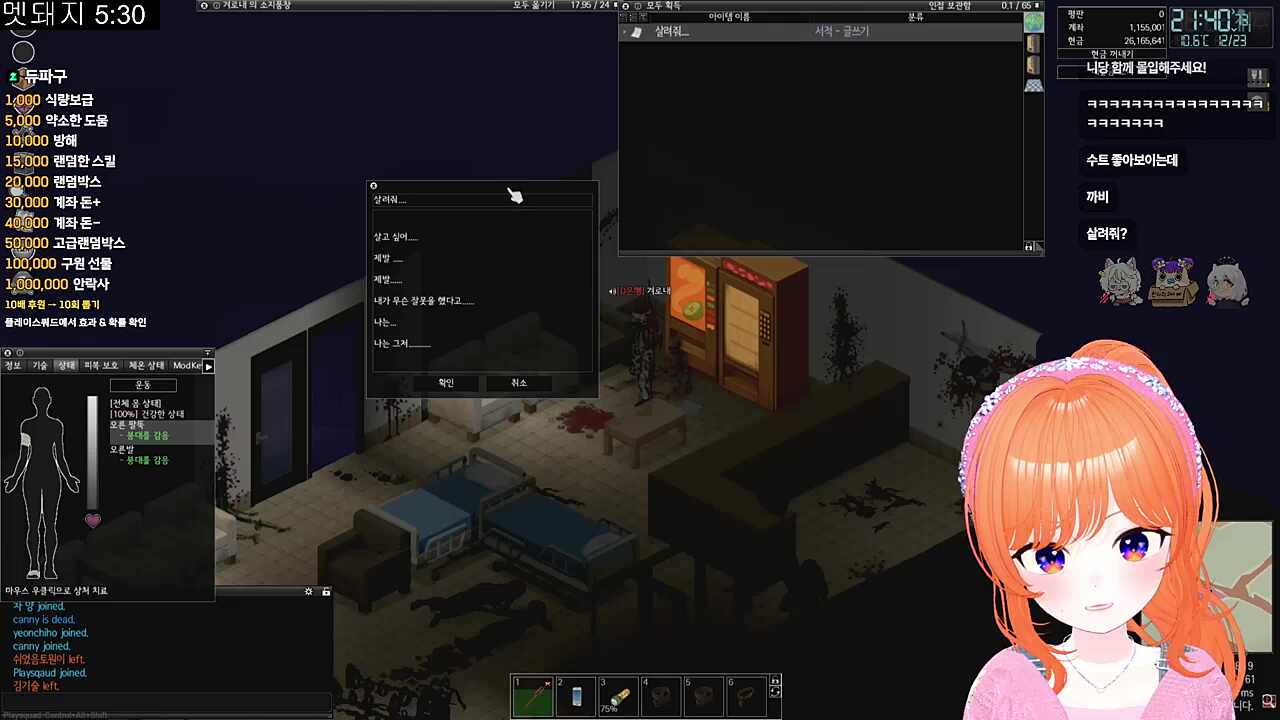Switch to the 체온 상태 tab
Viewport: 1280px width, 720px height.
coord(146,366)
